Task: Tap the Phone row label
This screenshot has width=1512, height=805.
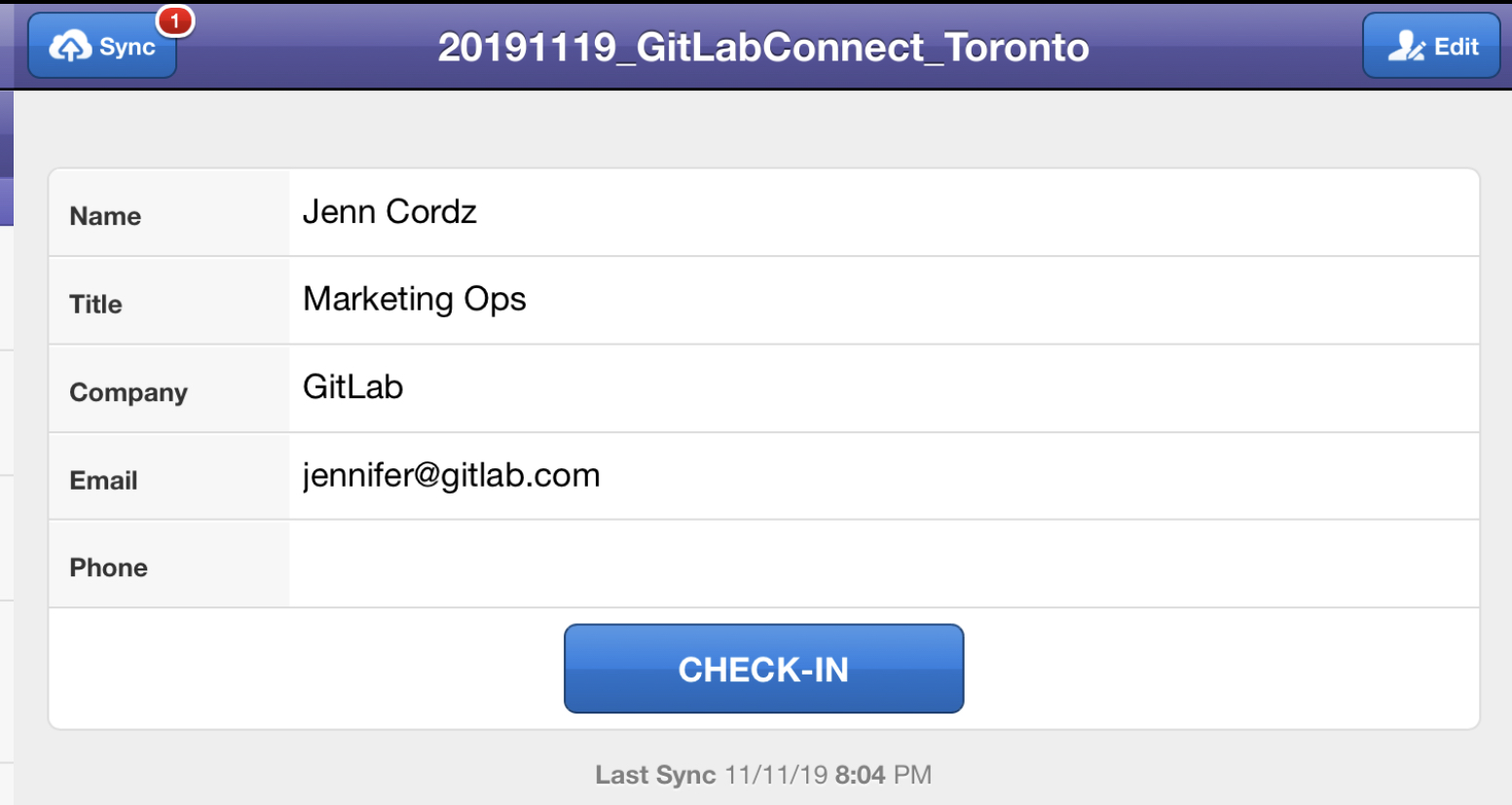Action: (x=108, y=567)
